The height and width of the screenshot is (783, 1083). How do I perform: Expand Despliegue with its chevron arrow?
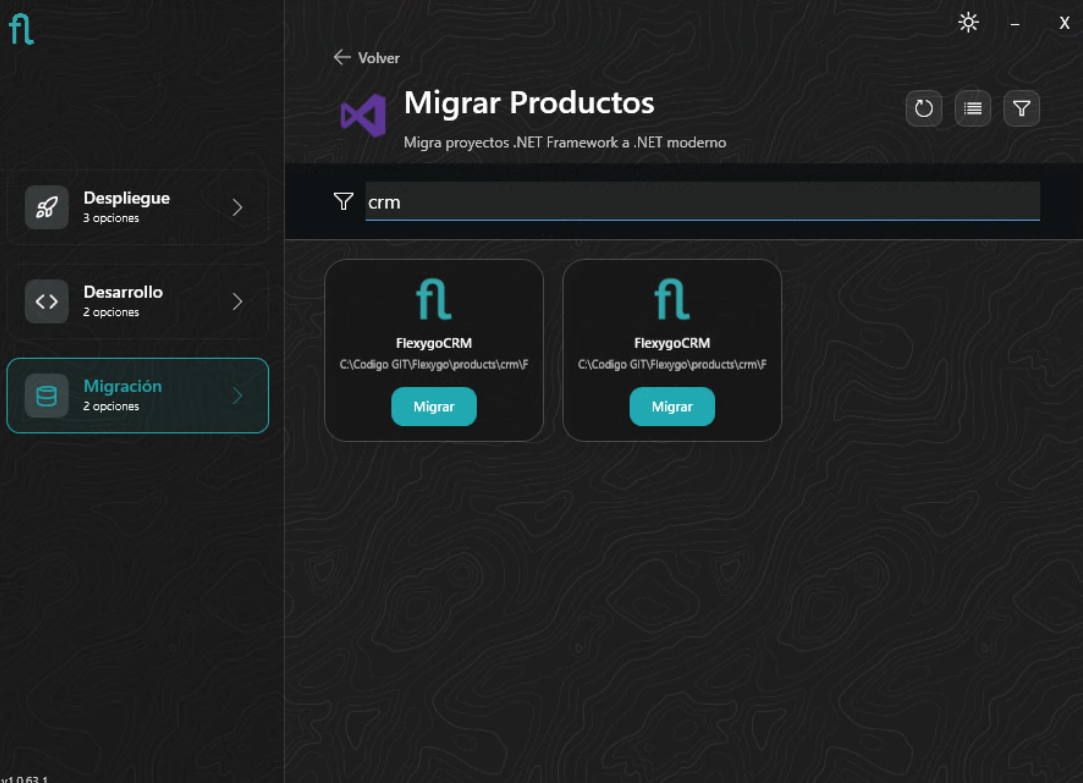pos(238,207)
